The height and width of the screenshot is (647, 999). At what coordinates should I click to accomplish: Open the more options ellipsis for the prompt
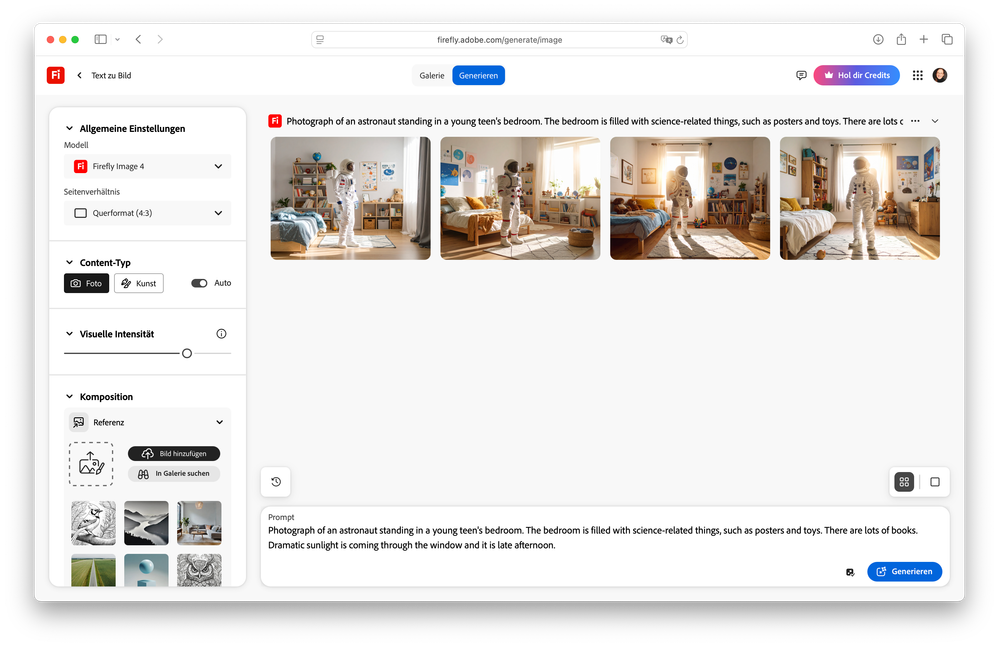click(x=915, y=121)
